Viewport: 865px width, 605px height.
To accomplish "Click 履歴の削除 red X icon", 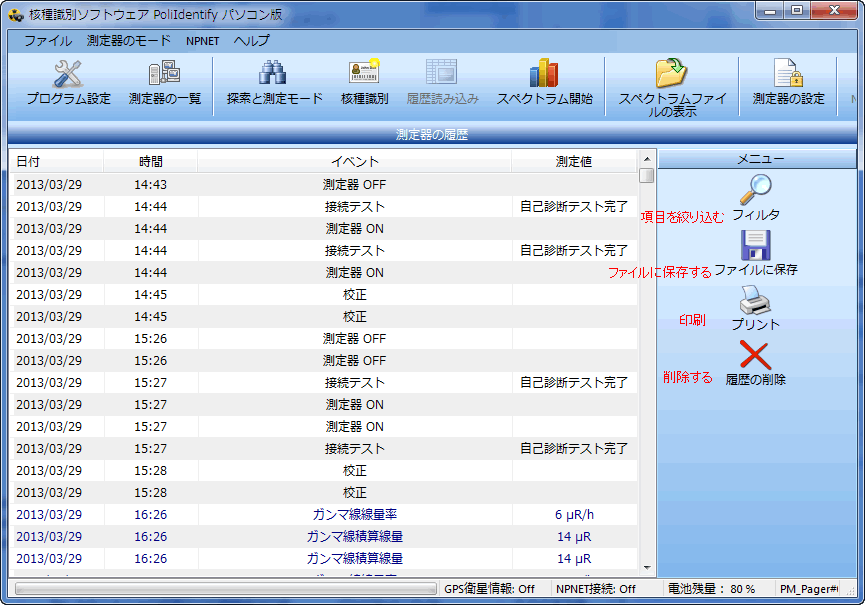I will pyautogui.click(x=755, y=355).
